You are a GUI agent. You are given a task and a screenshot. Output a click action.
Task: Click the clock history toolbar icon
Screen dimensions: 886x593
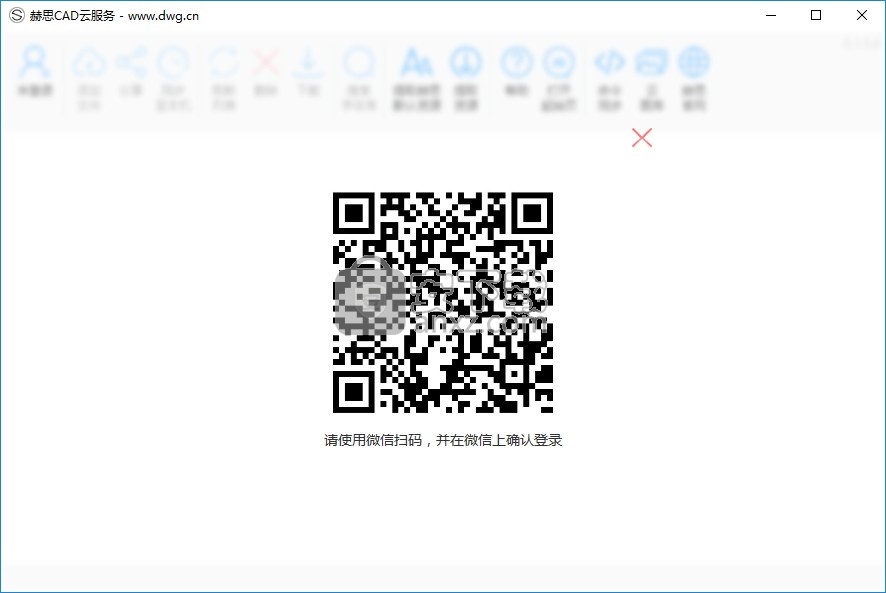[173, 63]
